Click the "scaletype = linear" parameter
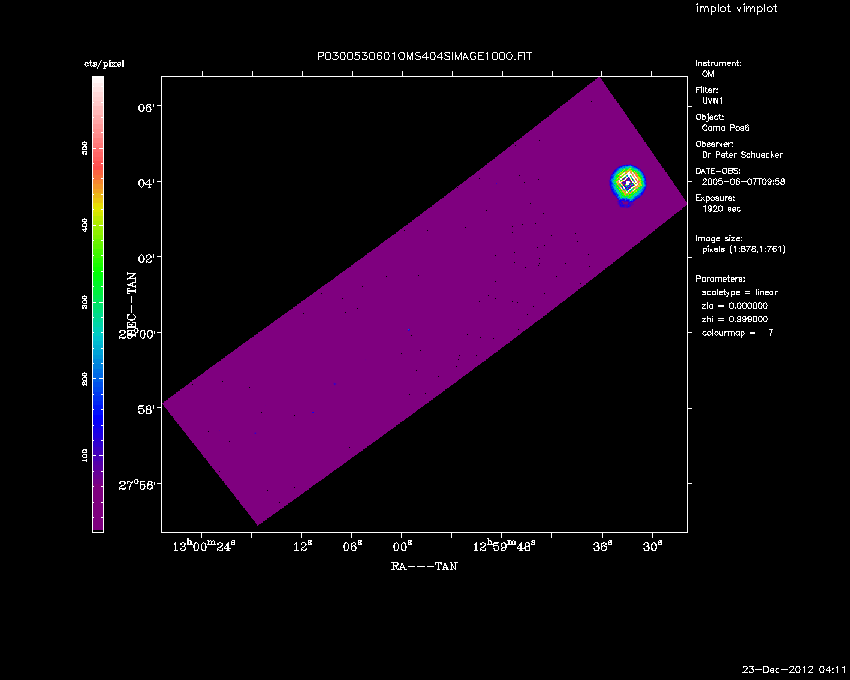 [739, 292]
